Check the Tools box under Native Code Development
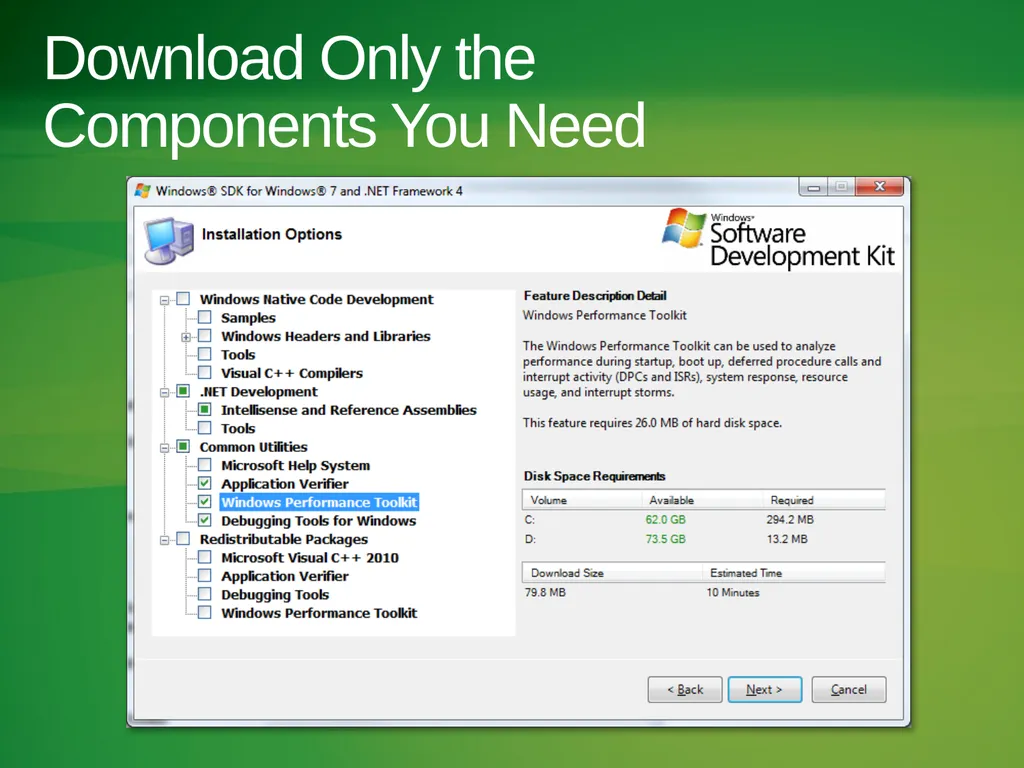The width and height of the screenshot is (1024, 768). click(x=205, y=354)
